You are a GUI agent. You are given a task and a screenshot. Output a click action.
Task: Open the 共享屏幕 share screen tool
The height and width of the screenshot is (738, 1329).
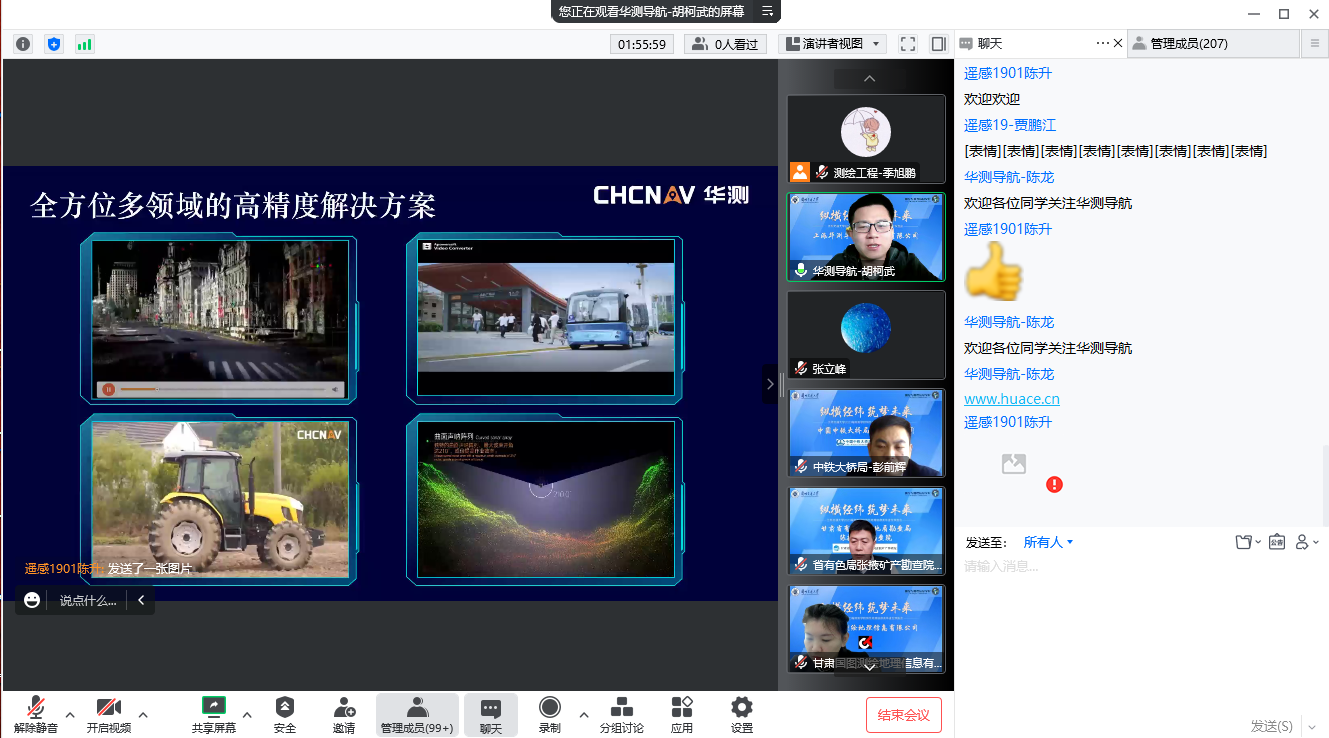[x=213, y=714]
